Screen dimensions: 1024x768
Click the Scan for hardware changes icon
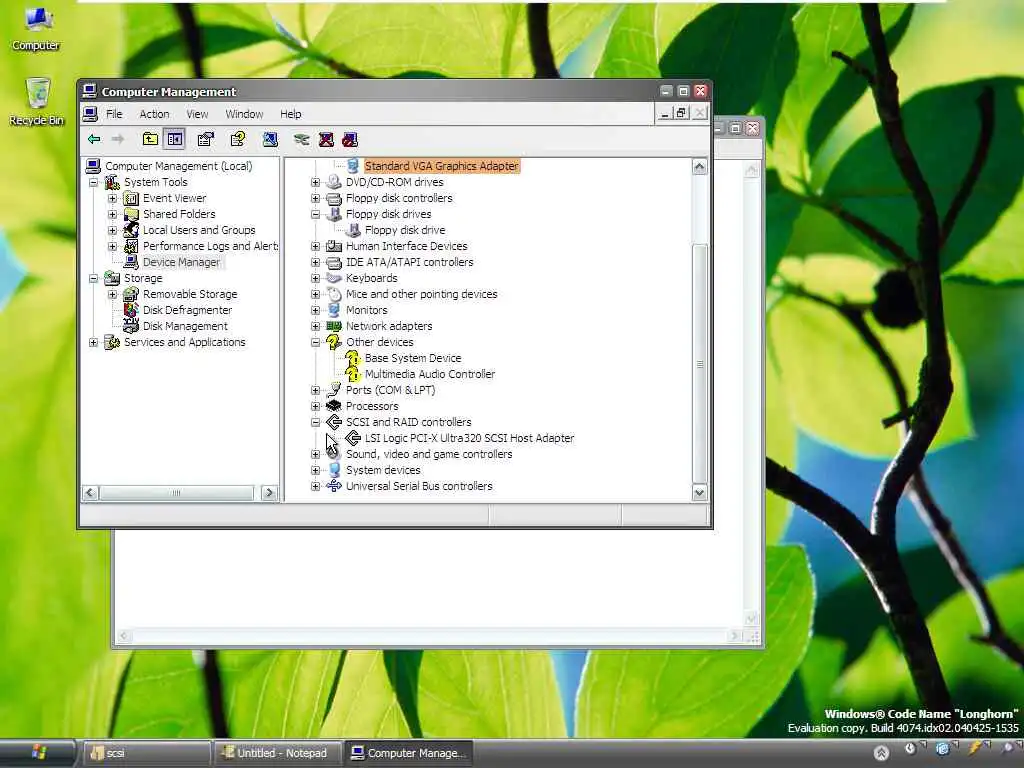(270, 139)
